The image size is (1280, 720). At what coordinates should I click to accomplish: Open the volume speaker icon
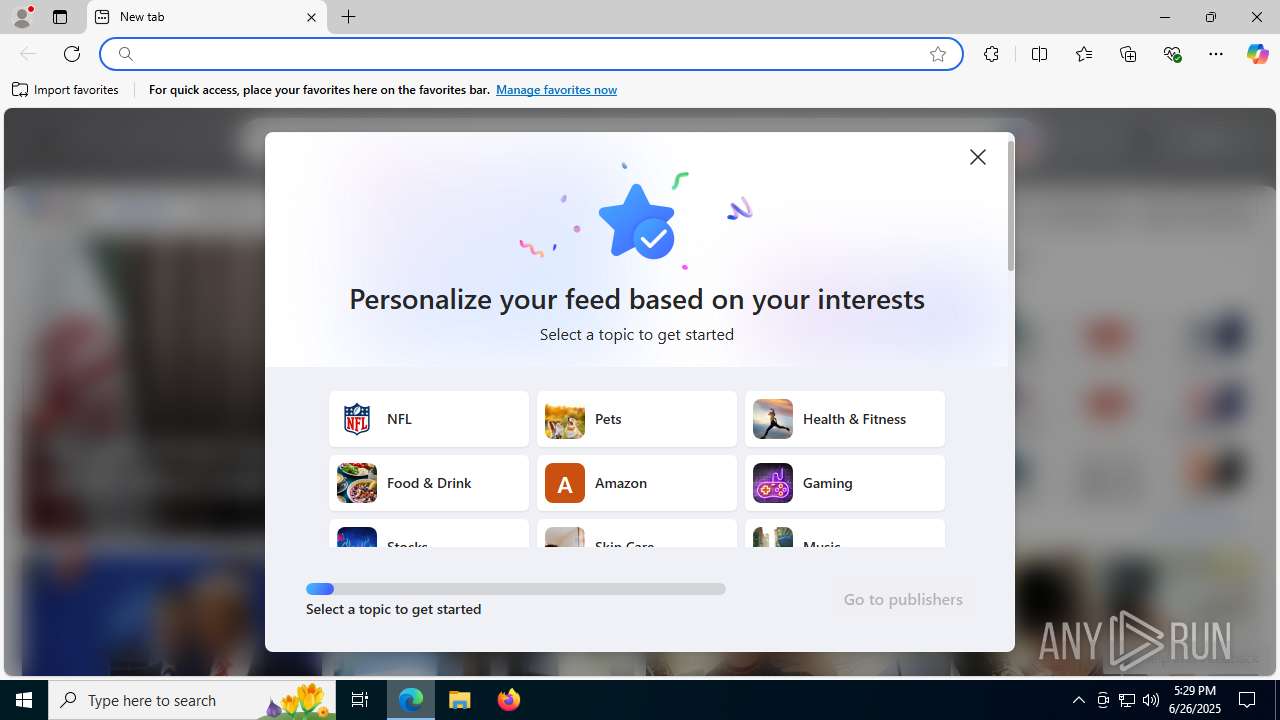coord(1151,700)
